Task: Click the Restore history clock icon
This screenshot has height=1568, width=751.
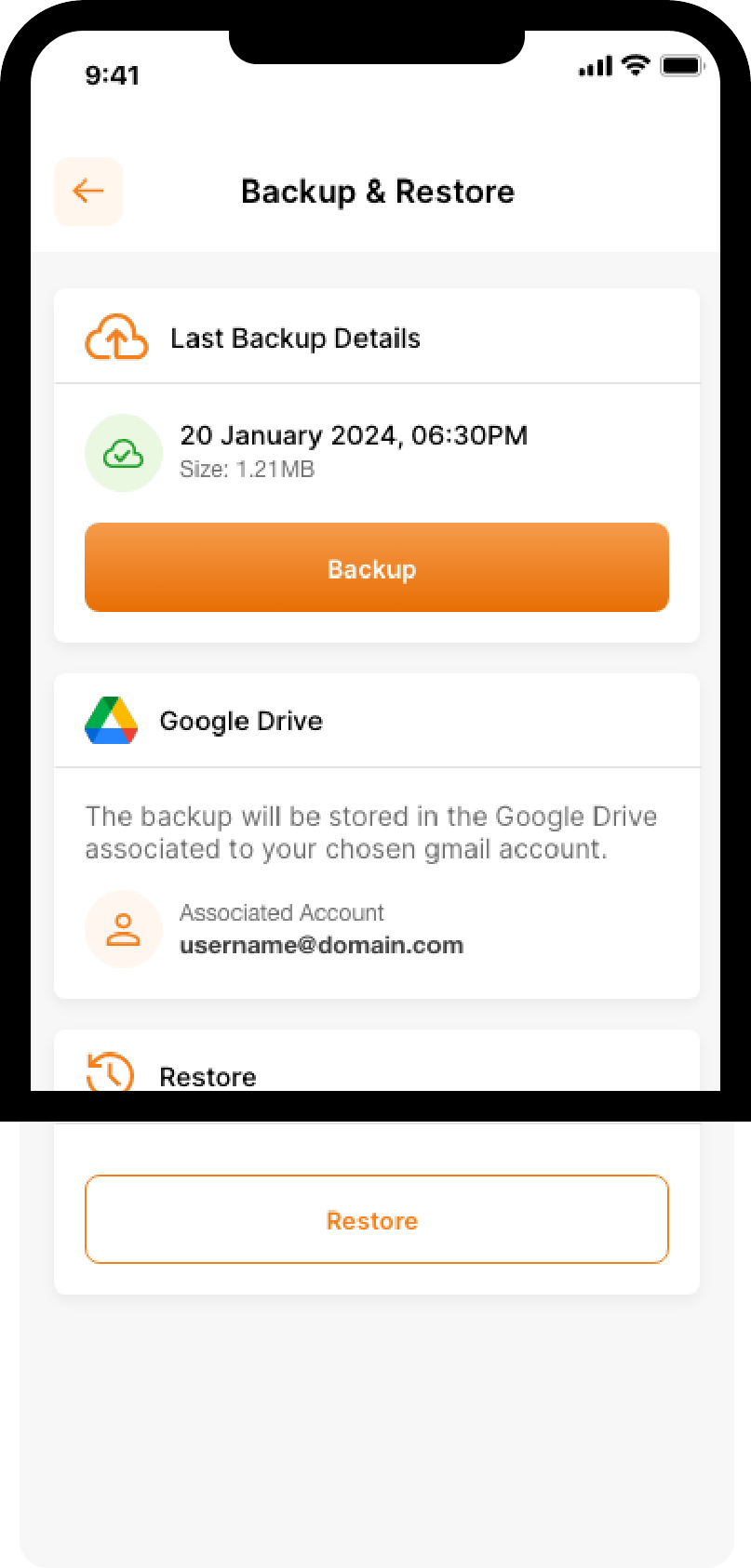Action: (x=110, y=1072)
